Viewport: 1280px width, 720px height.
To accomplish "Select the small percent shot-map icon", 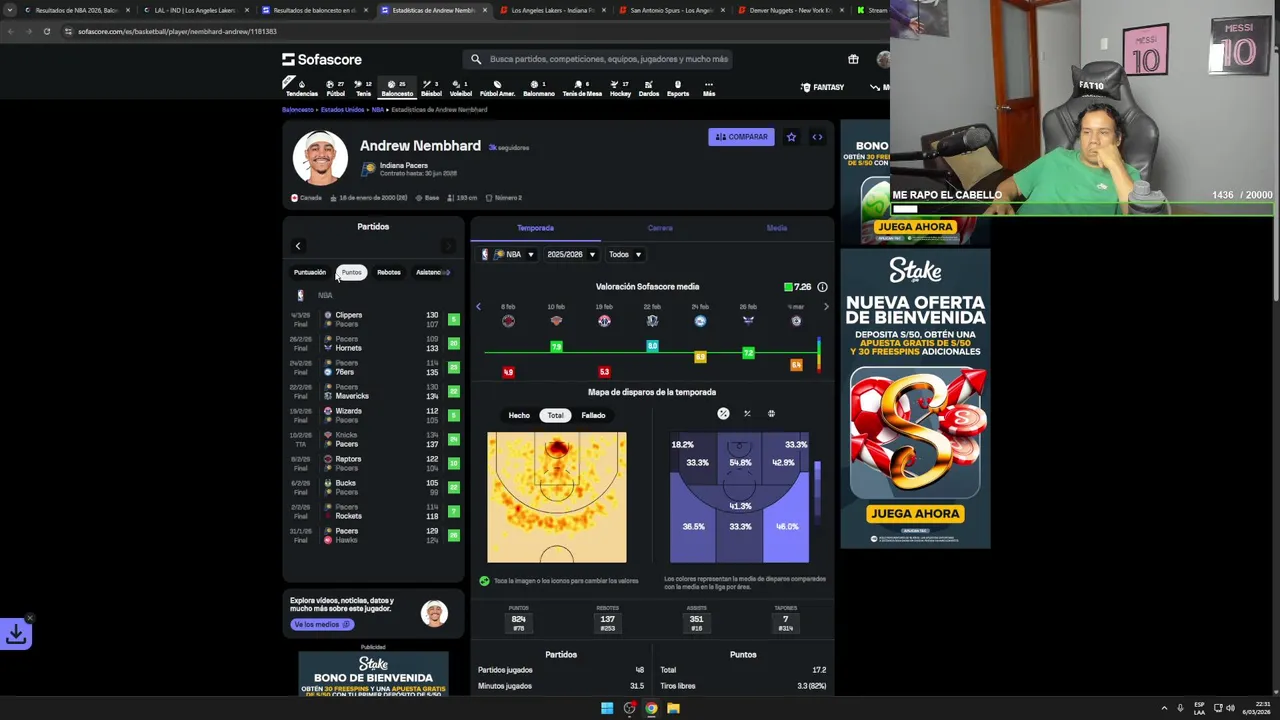I will click(x=747, y=413).
